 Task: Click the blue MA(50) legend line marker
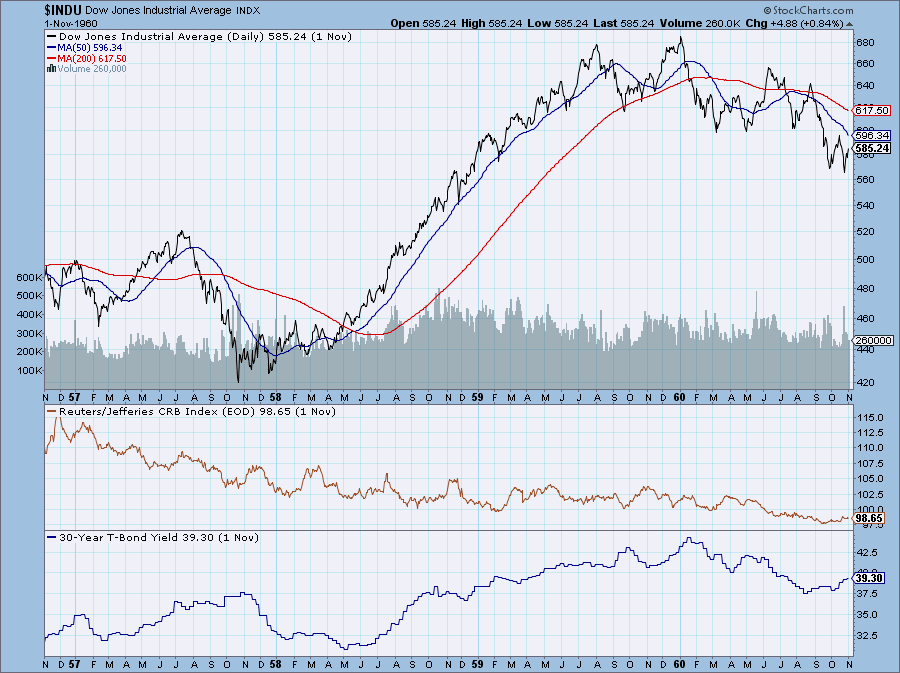coord(53,47)
